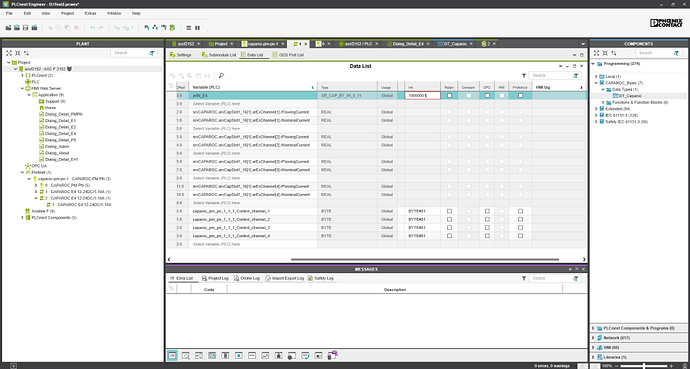
Task: Show the Import Export Log
Action: (284, 278)
